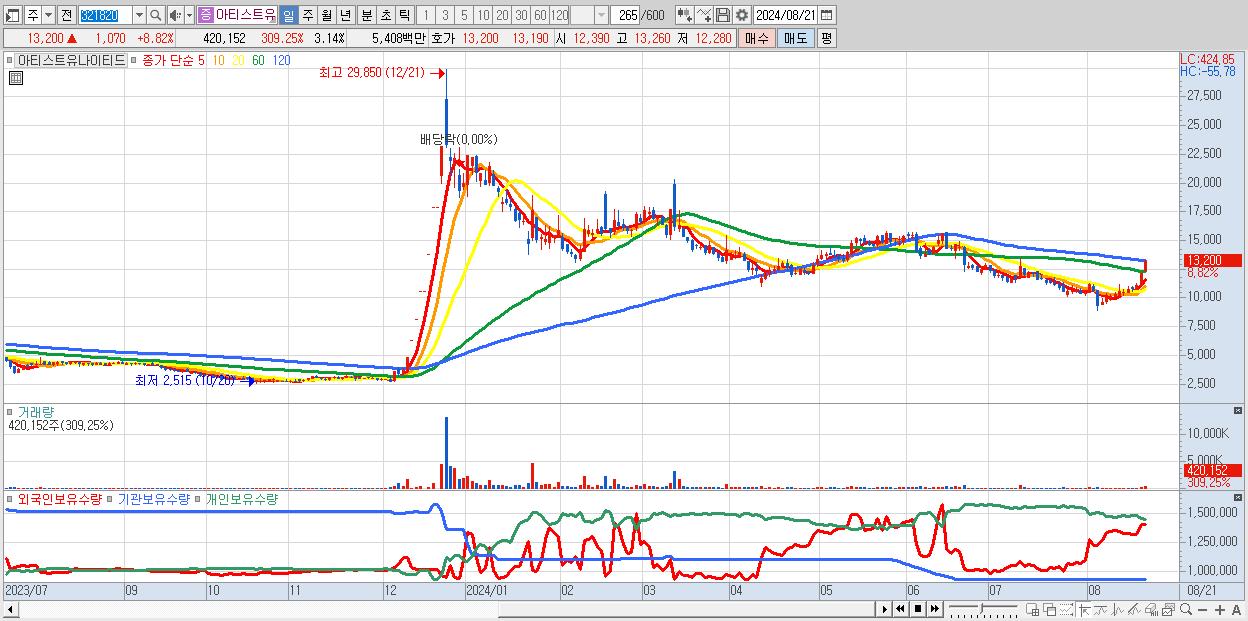Image resolution: width=1248 pixels, height=621 pixels.
Task: Click the add candle chart icon
Action: click(685, 15)
